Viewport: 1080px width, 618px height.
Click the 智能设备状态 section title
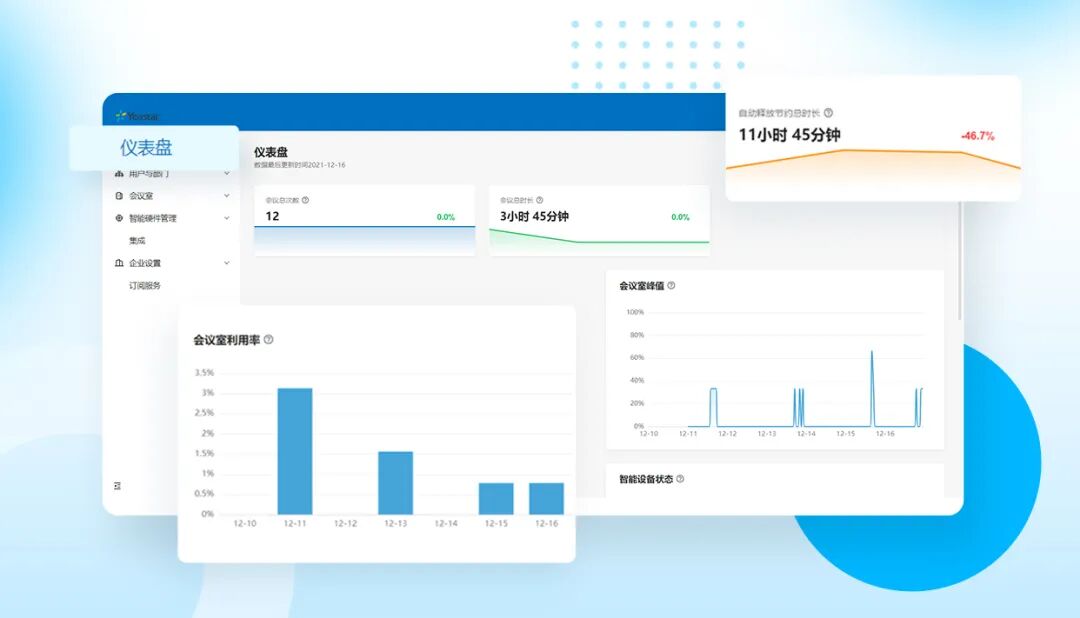(x=645, y=480)
